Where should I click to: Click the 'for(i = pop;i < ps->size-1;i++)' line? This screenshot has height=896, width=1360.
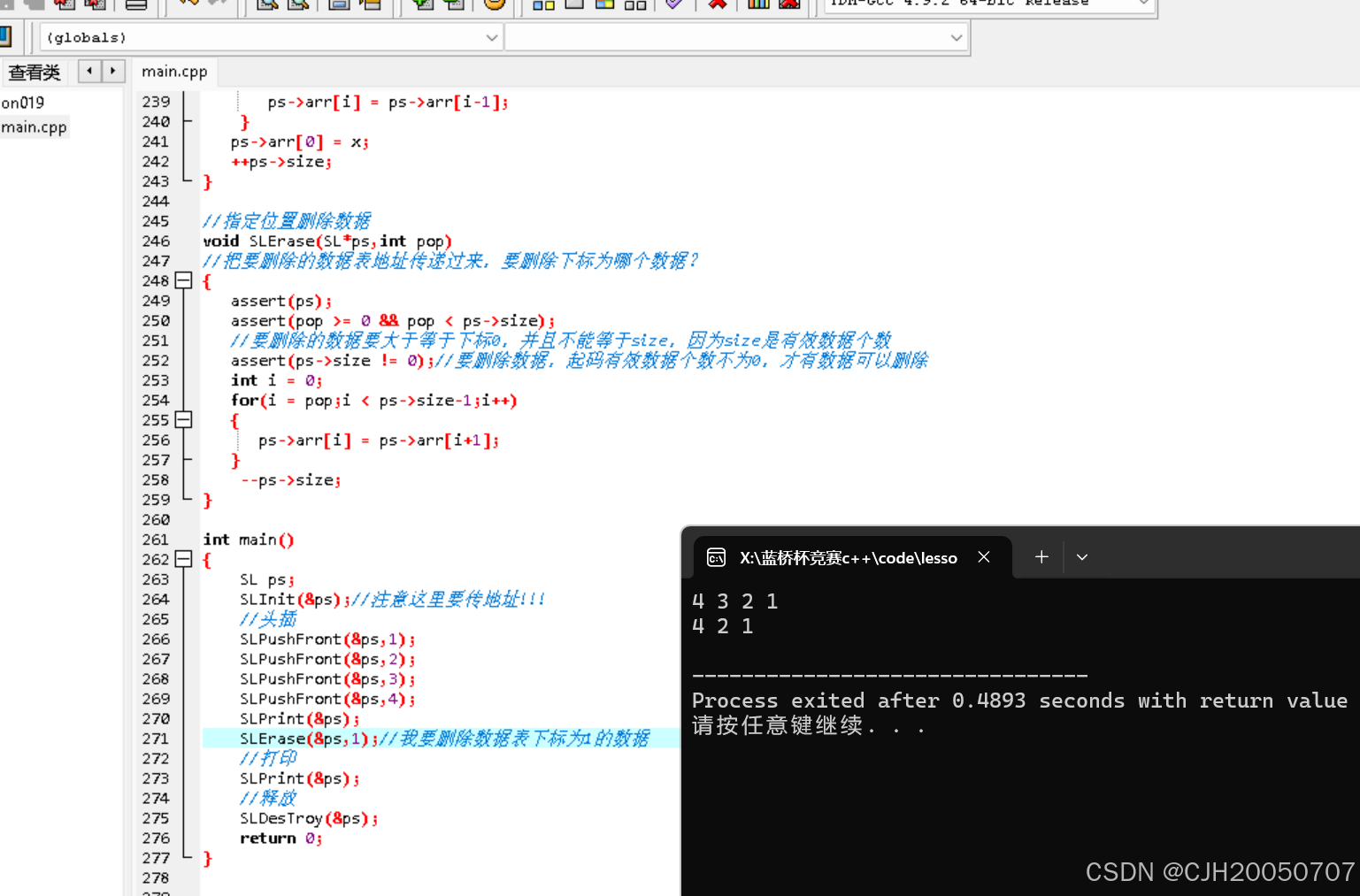(x=374, y=400)
